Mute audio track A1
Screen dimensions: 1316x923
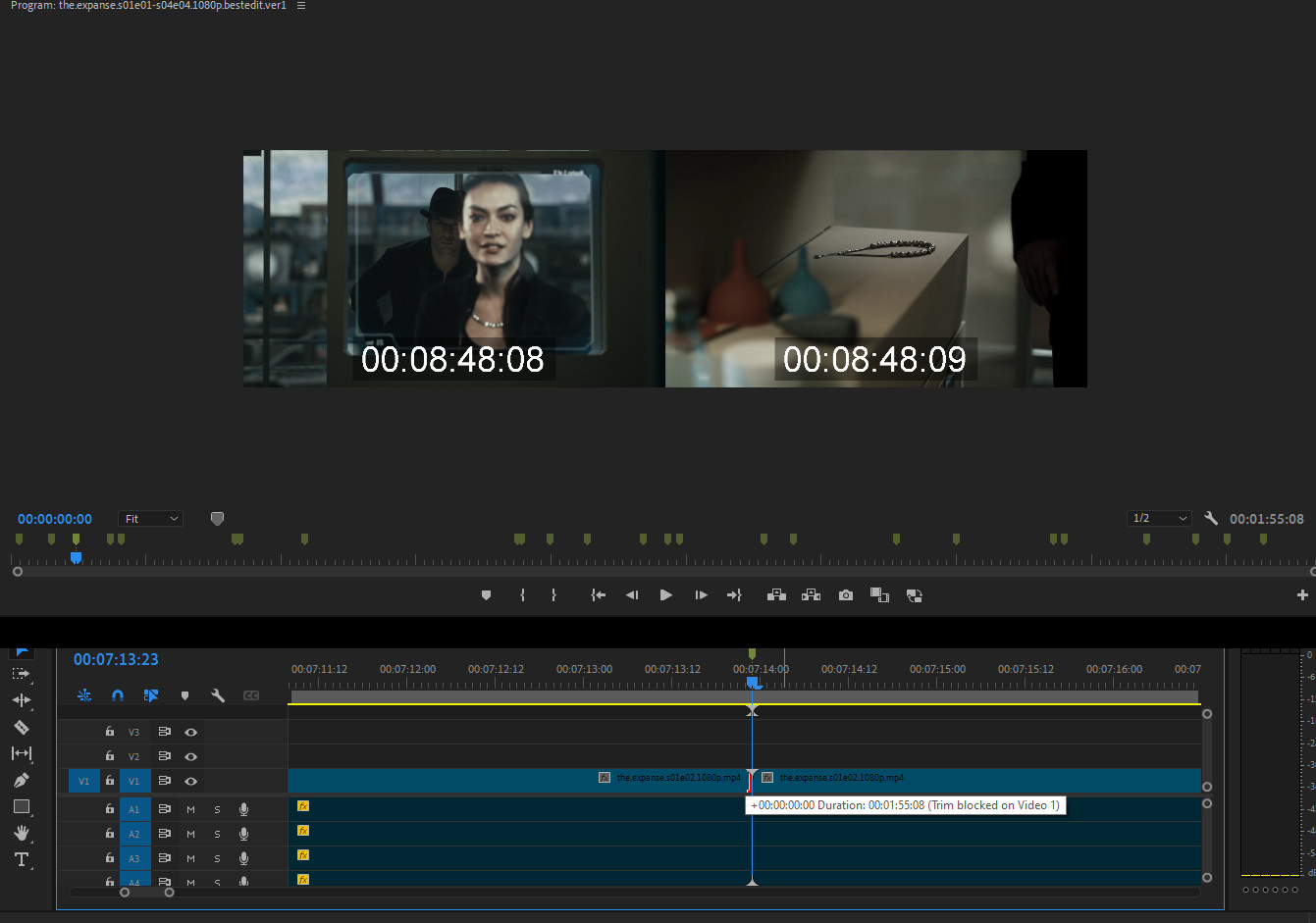(190, 809)
